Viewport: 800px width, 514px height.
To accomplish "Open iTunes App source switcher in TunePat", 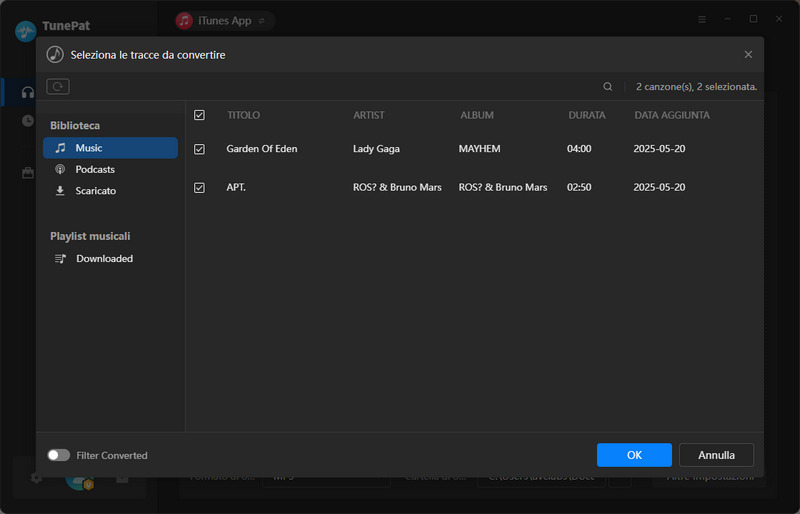I will pos(224,21).
